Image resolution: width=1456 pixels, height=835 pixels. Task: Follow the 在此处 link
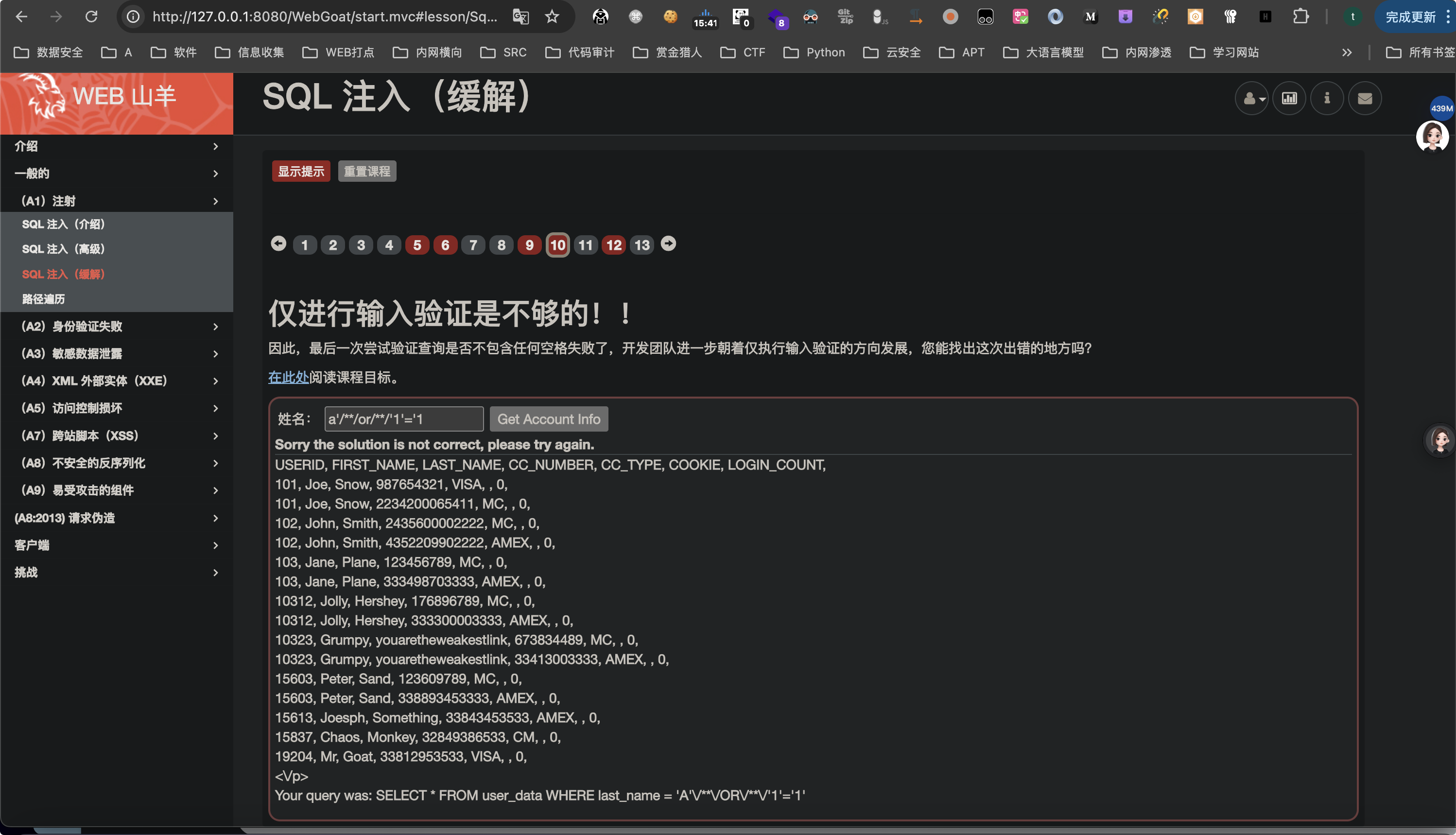(x=289, y=377)
